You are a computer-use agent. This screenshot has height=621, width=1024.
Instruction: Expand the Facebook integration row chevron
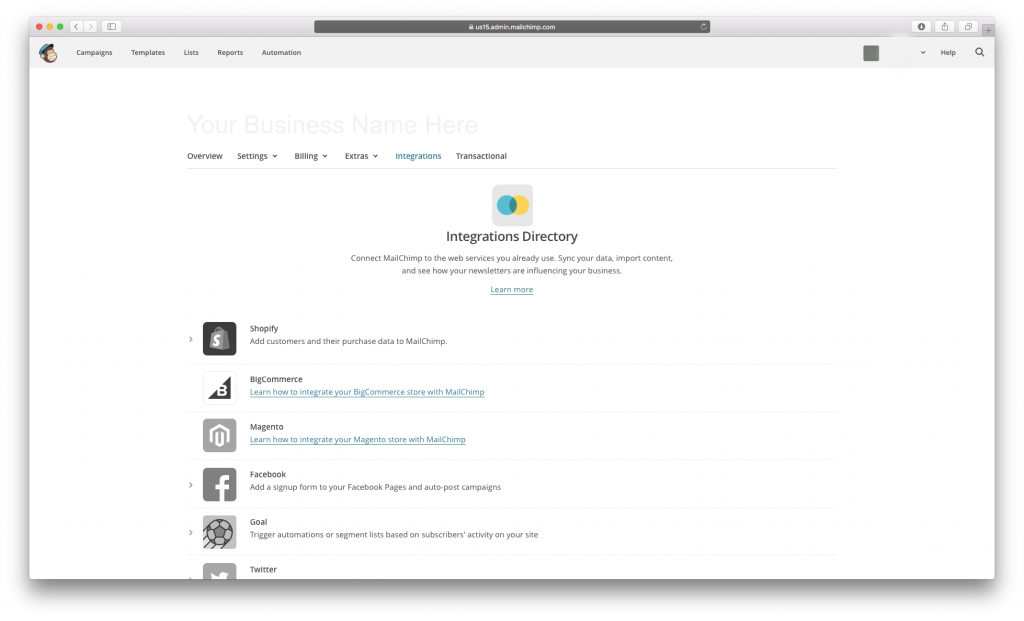click(x=191, y=485)
